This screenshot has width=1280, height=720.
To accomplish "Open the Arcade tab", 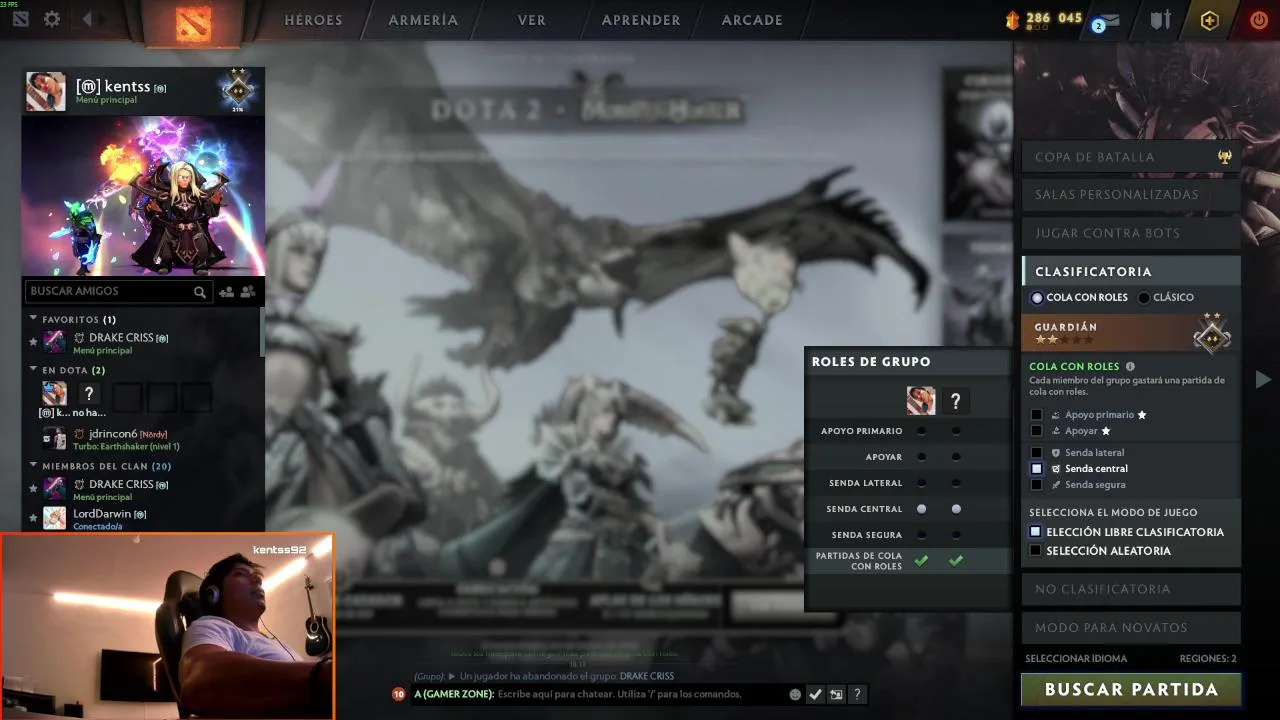I will tap(752, 20).
